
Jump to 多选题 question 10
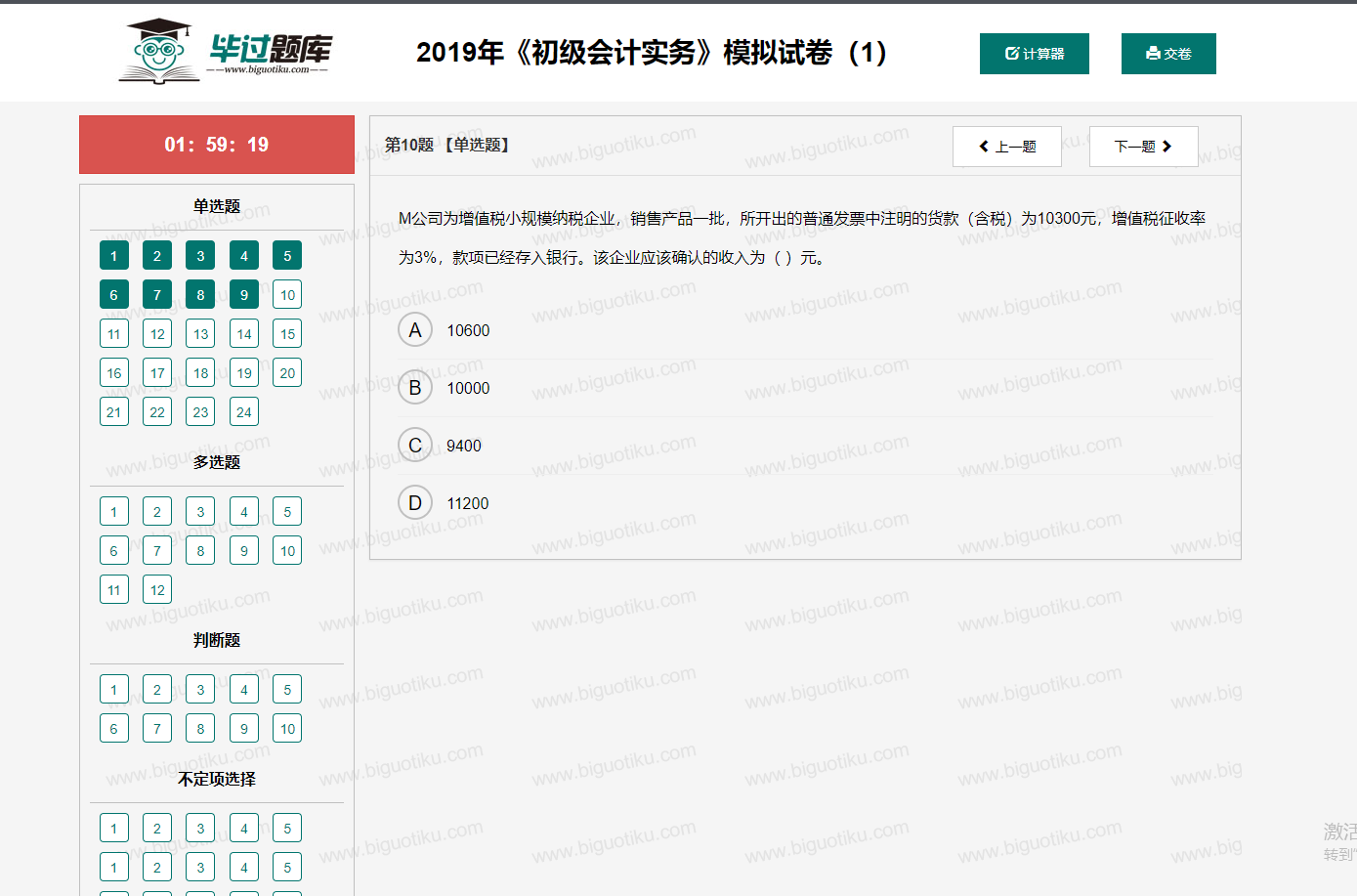point(287,551)
